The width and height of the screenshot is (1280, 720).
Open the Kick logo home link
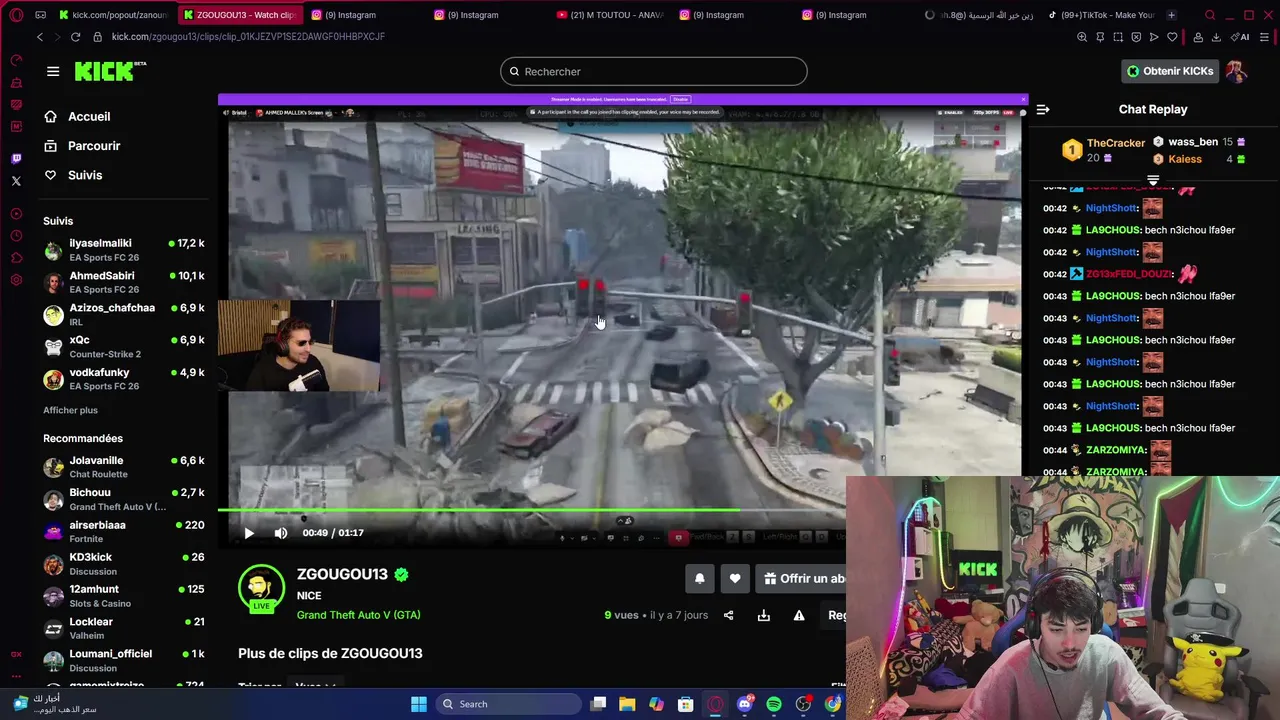[x=110, y=71]
